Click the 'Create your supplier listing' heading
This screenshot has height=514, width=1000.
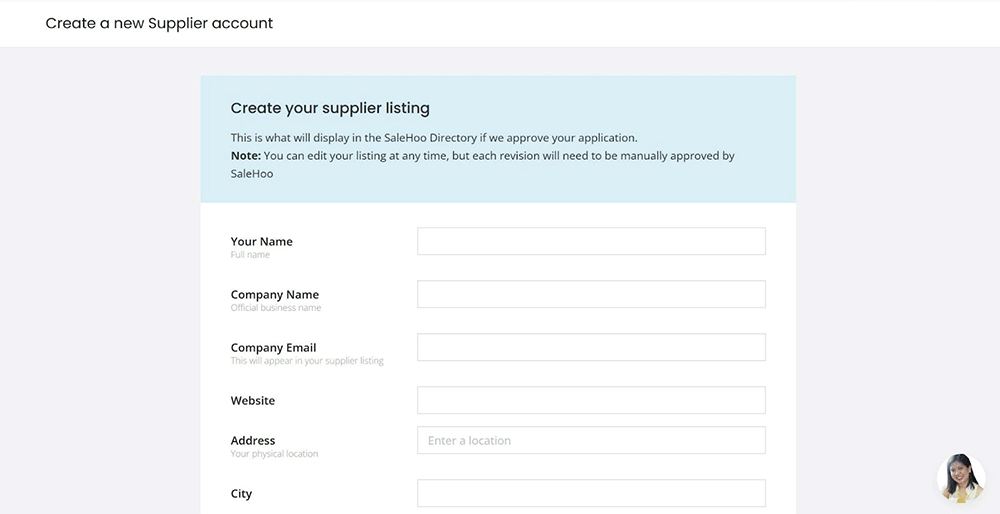click(x=330, y=108)
